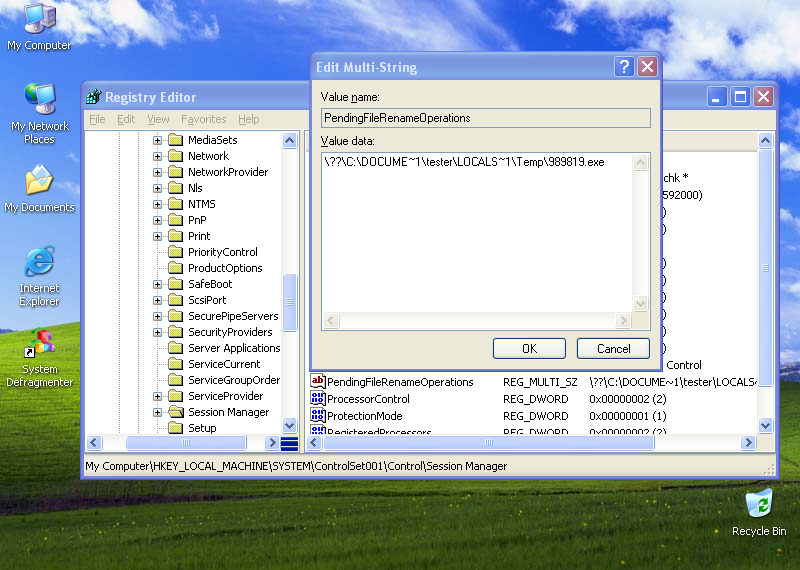This screenshot has width=800, height=570.
Task: Expand the PnP tree node
Action: (x=157, y=220)
